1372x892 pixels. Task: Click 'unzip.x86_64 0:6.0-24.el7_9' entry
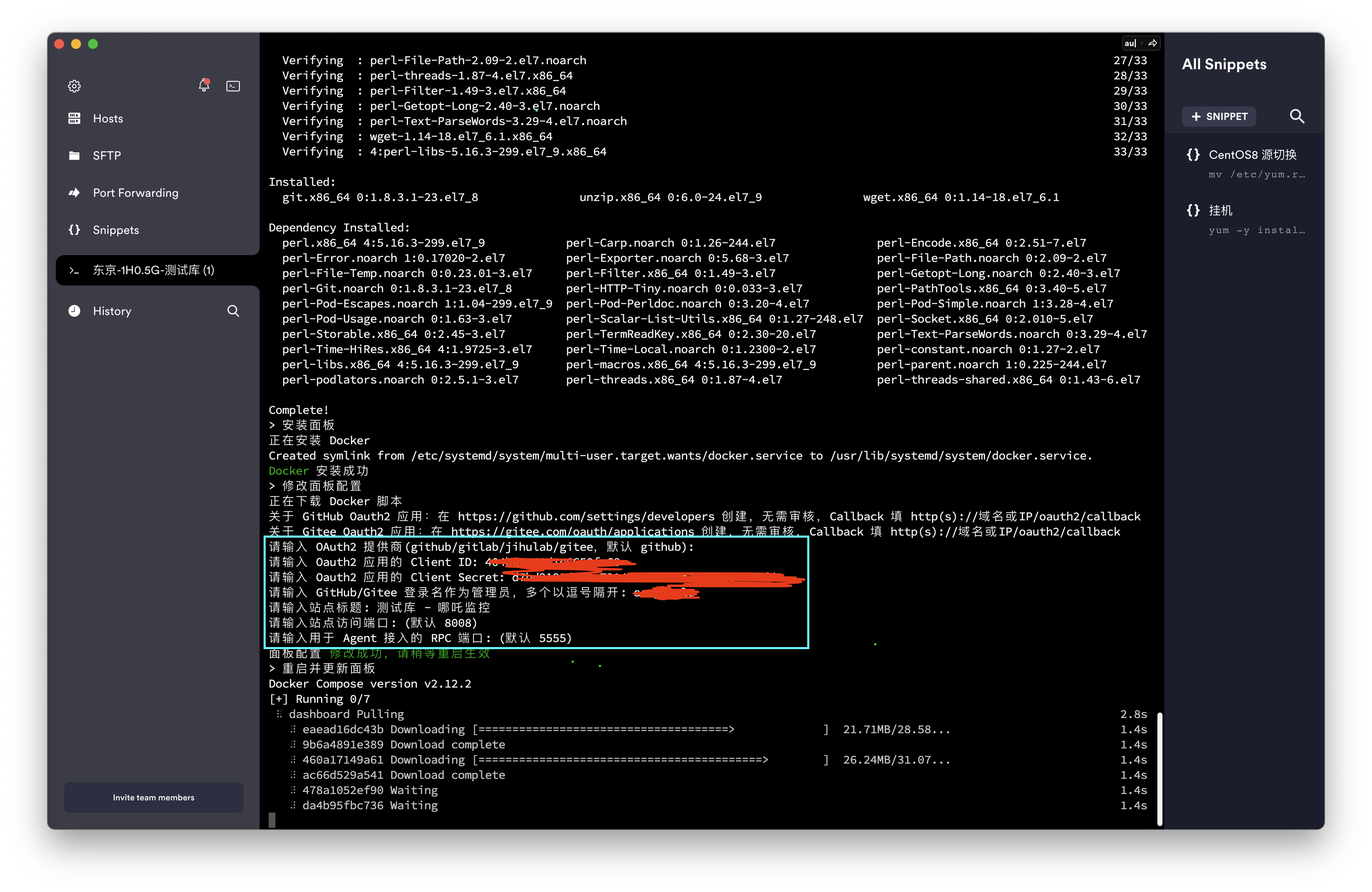670,197
